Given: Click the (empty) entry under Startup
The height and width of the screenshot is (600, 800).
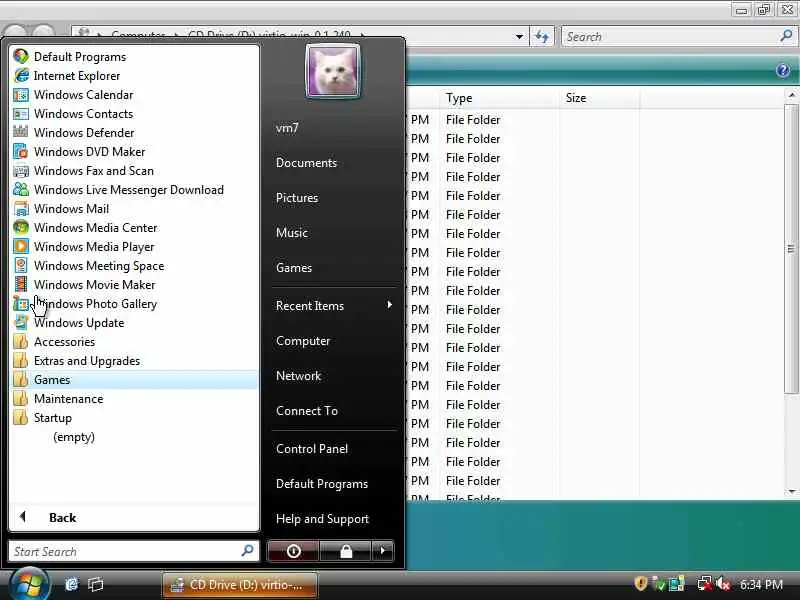Looking at the screenshot, I should [74, 437].
